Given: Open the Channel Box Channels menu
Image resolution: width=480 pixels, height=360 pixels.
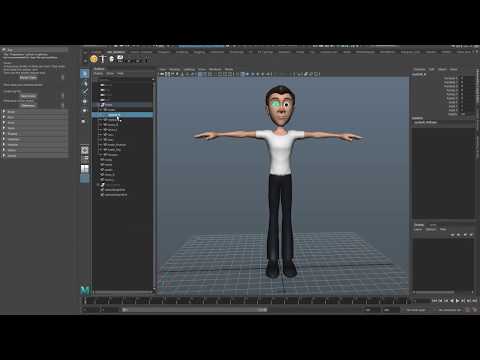Looking at the screenshot, I should (x=420, y=69).
